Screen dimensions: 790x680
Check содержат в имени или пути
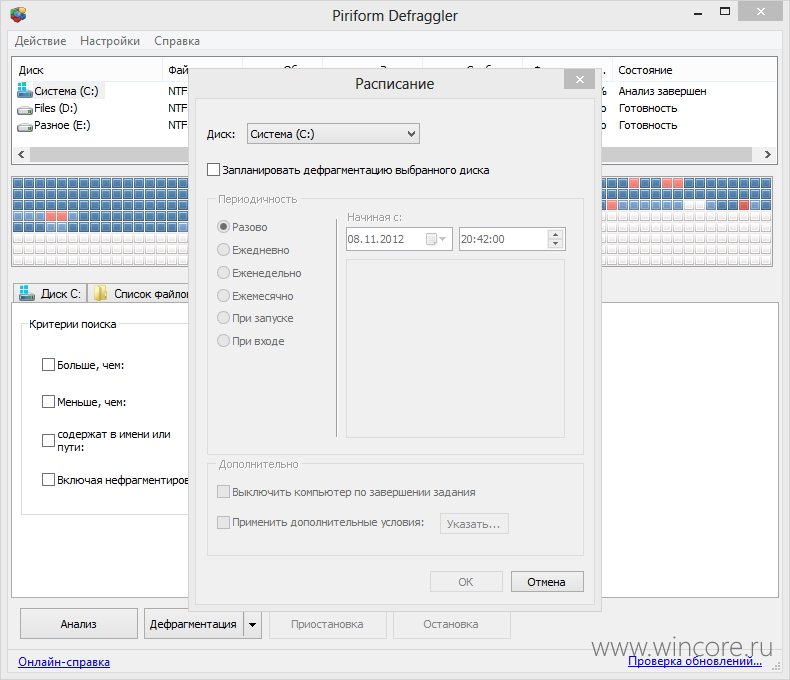pyautogui.click(x=48, y=440)
